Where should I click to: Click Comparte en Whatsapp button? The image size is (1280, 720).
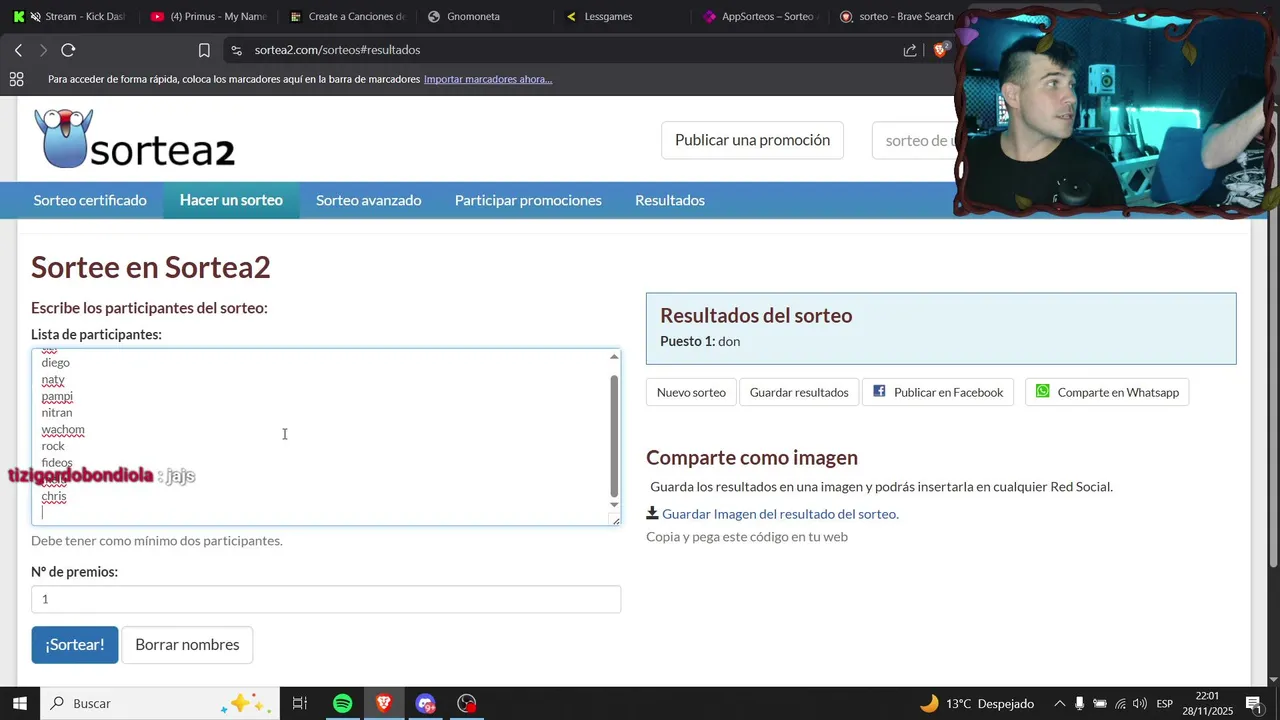(1107, 392)
